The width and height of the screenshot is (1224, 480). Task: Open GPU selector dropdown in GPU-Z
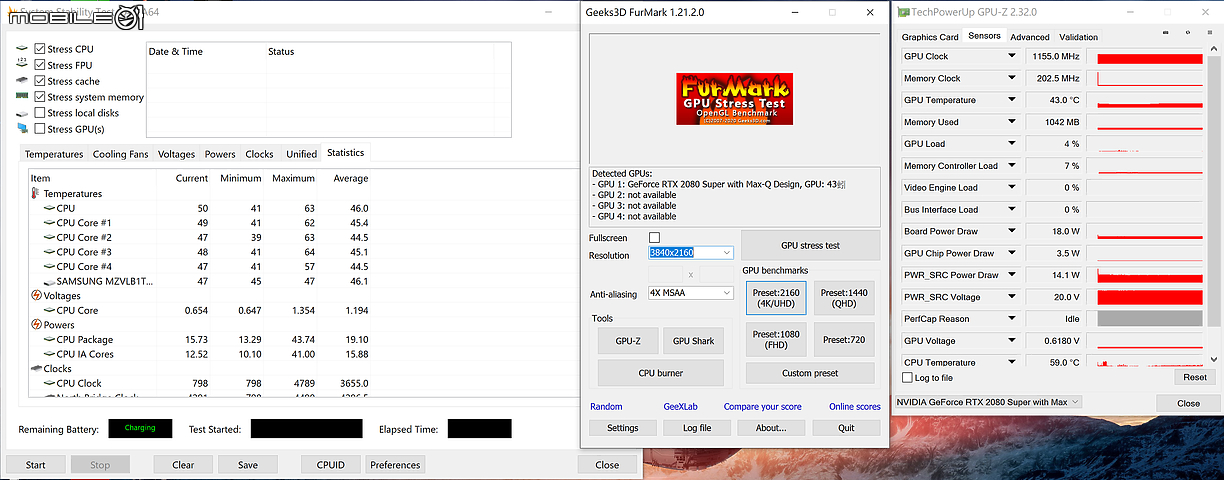point(988,402)
